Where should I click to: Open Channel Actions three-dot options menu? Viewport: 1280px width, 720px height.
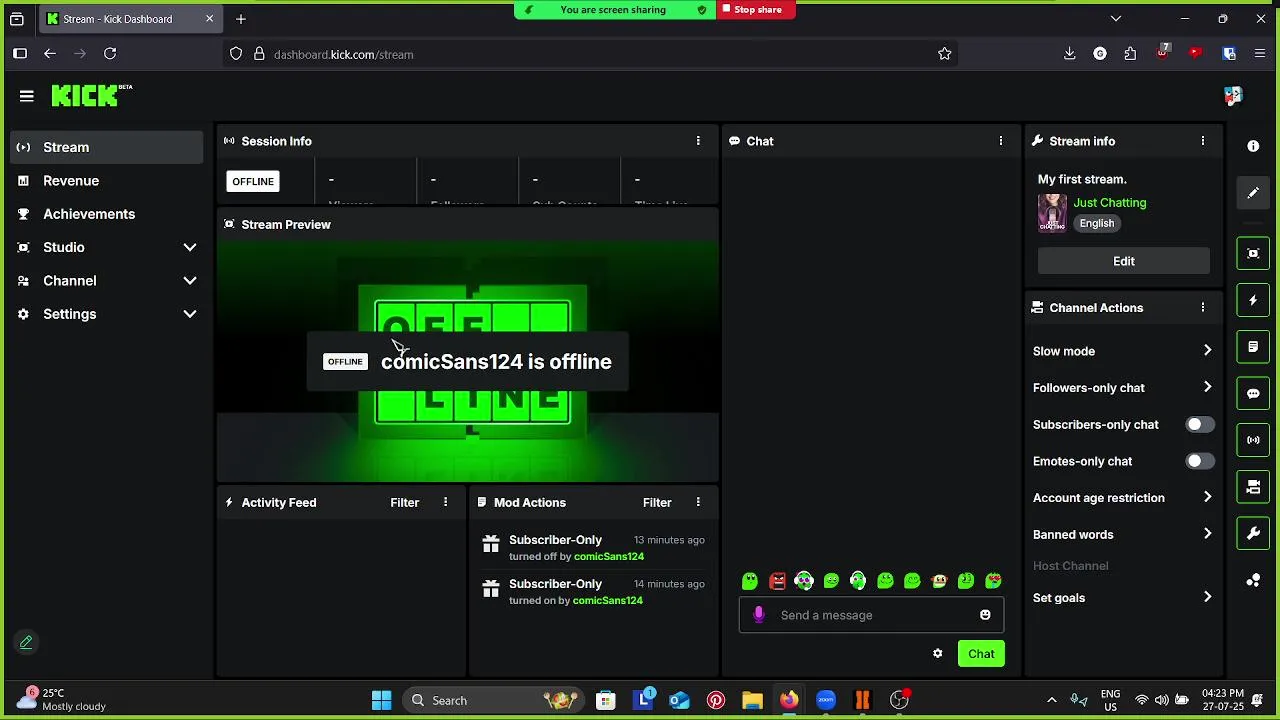click(1203, 308)
